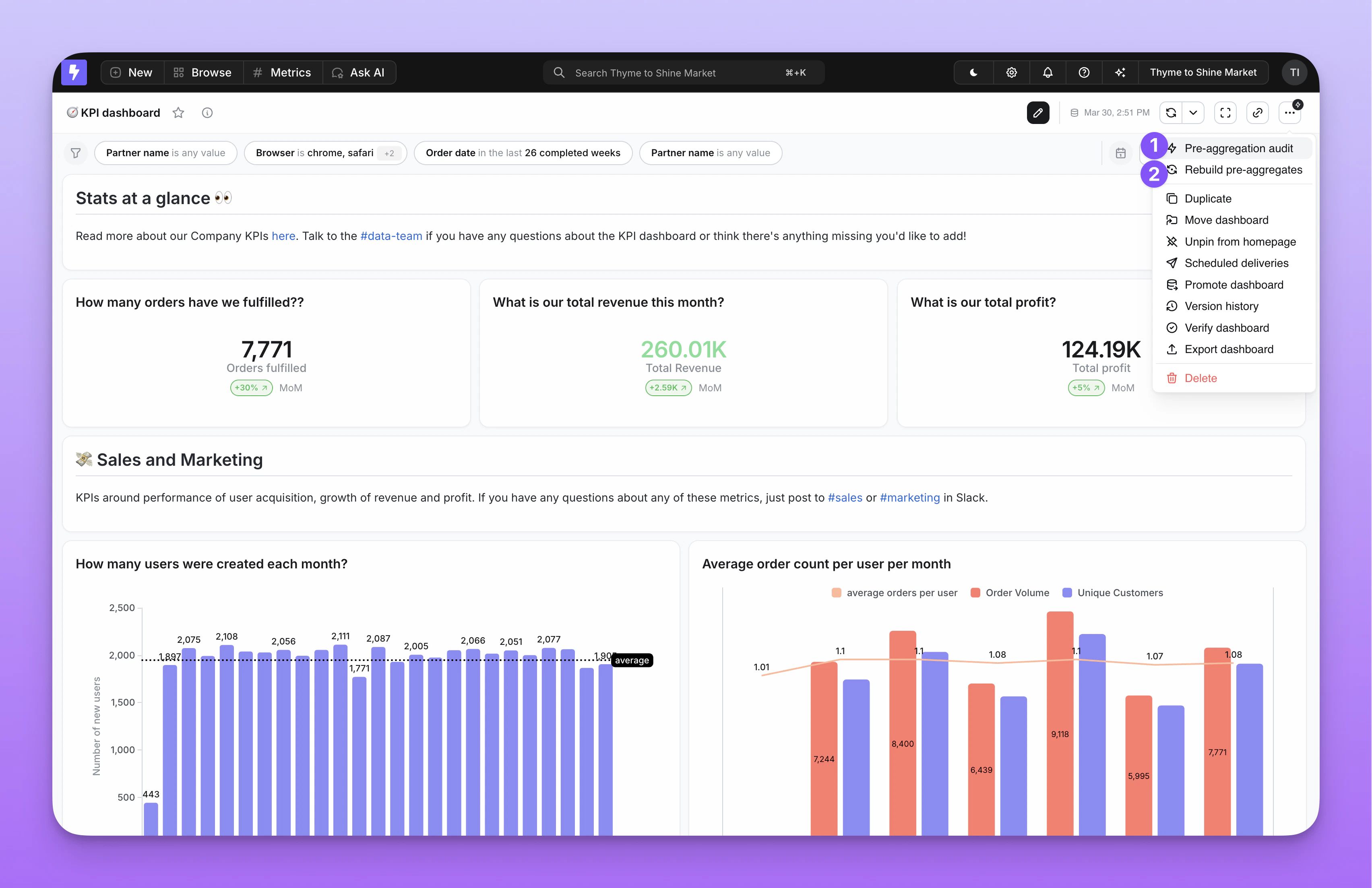Screen dimensions: 1372x888
Task: Follow the #data-team link
Action: click(391, 235)
